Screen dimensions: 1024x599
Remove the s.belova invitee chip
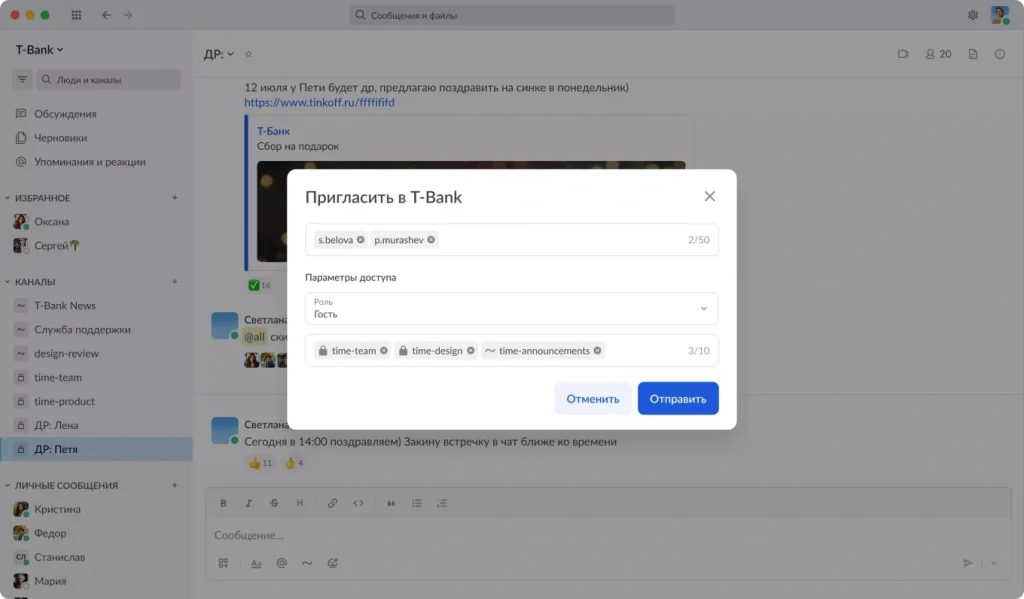click(360, 240)
